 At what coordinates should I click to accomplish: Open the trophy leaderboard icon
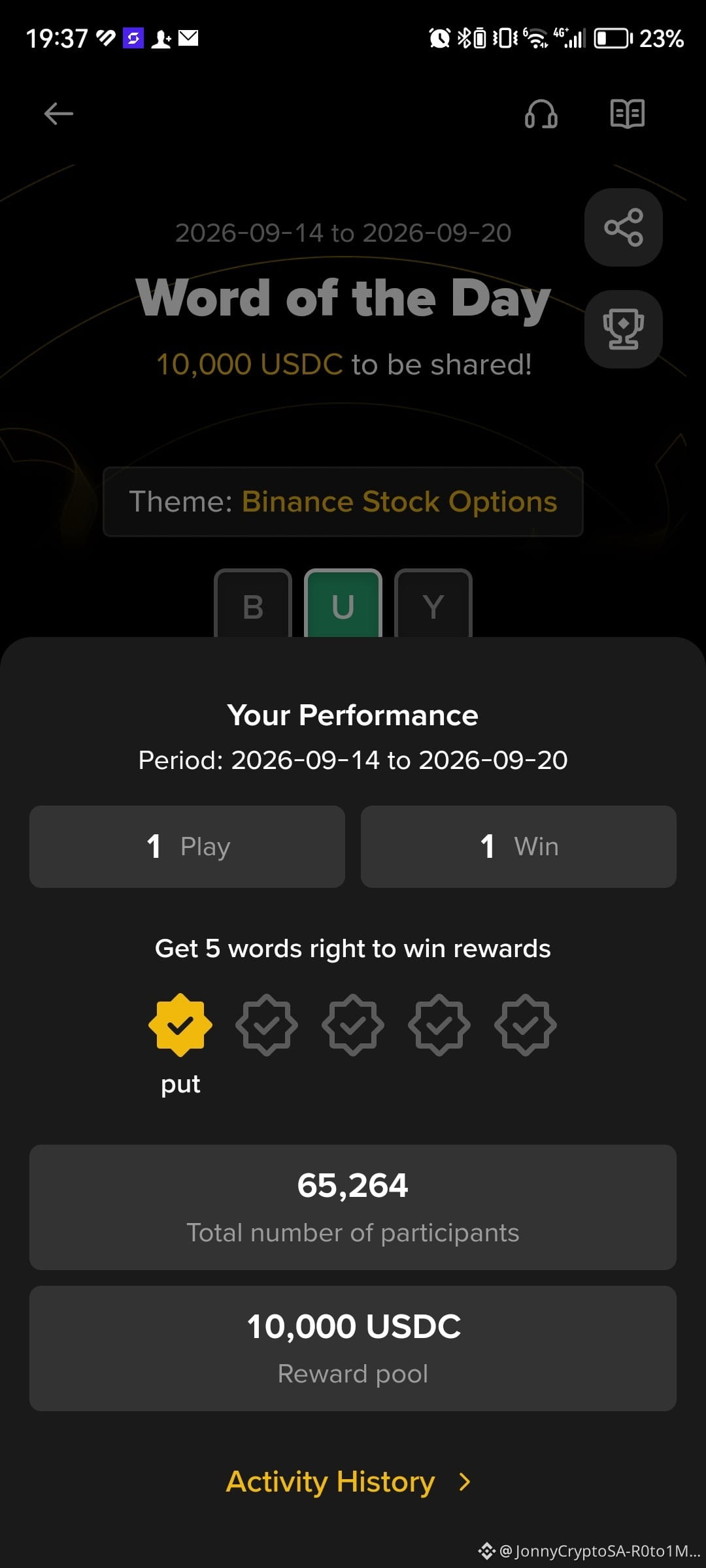(x=624, y=329)
